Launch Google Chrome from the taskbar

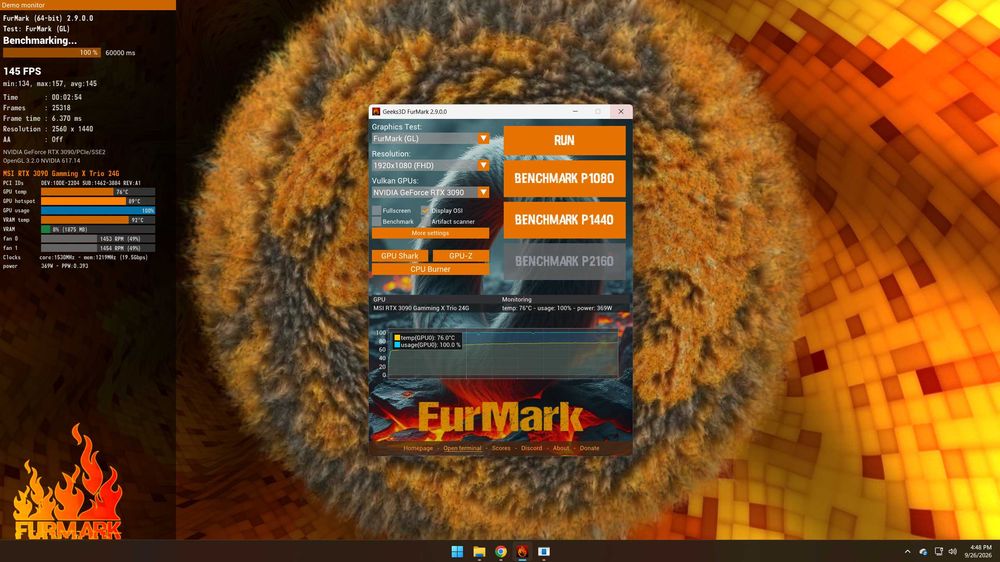pyautogui.click(x=501, y=552)
